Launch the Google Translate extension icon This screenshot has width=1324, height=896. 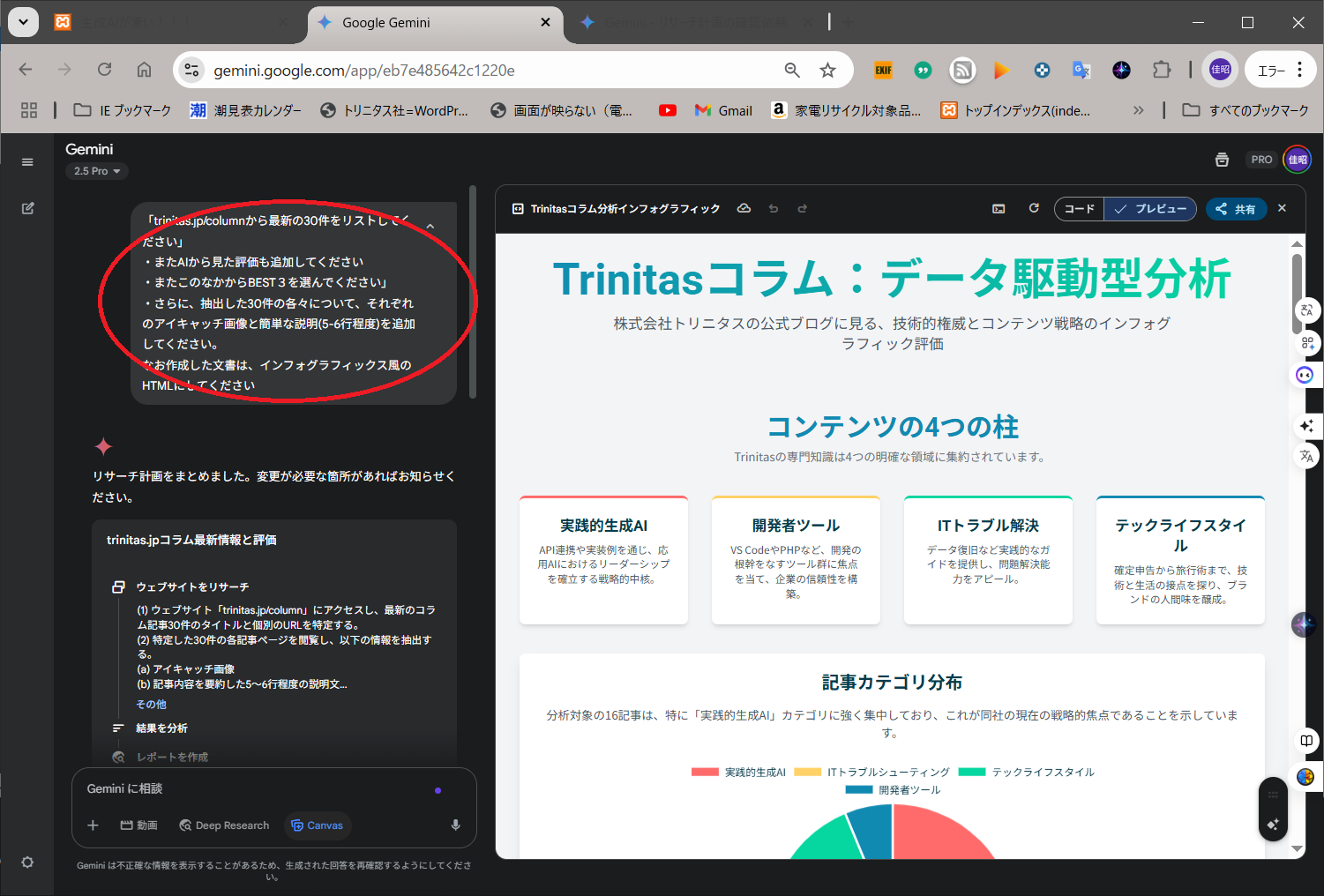pos(1081,71)
